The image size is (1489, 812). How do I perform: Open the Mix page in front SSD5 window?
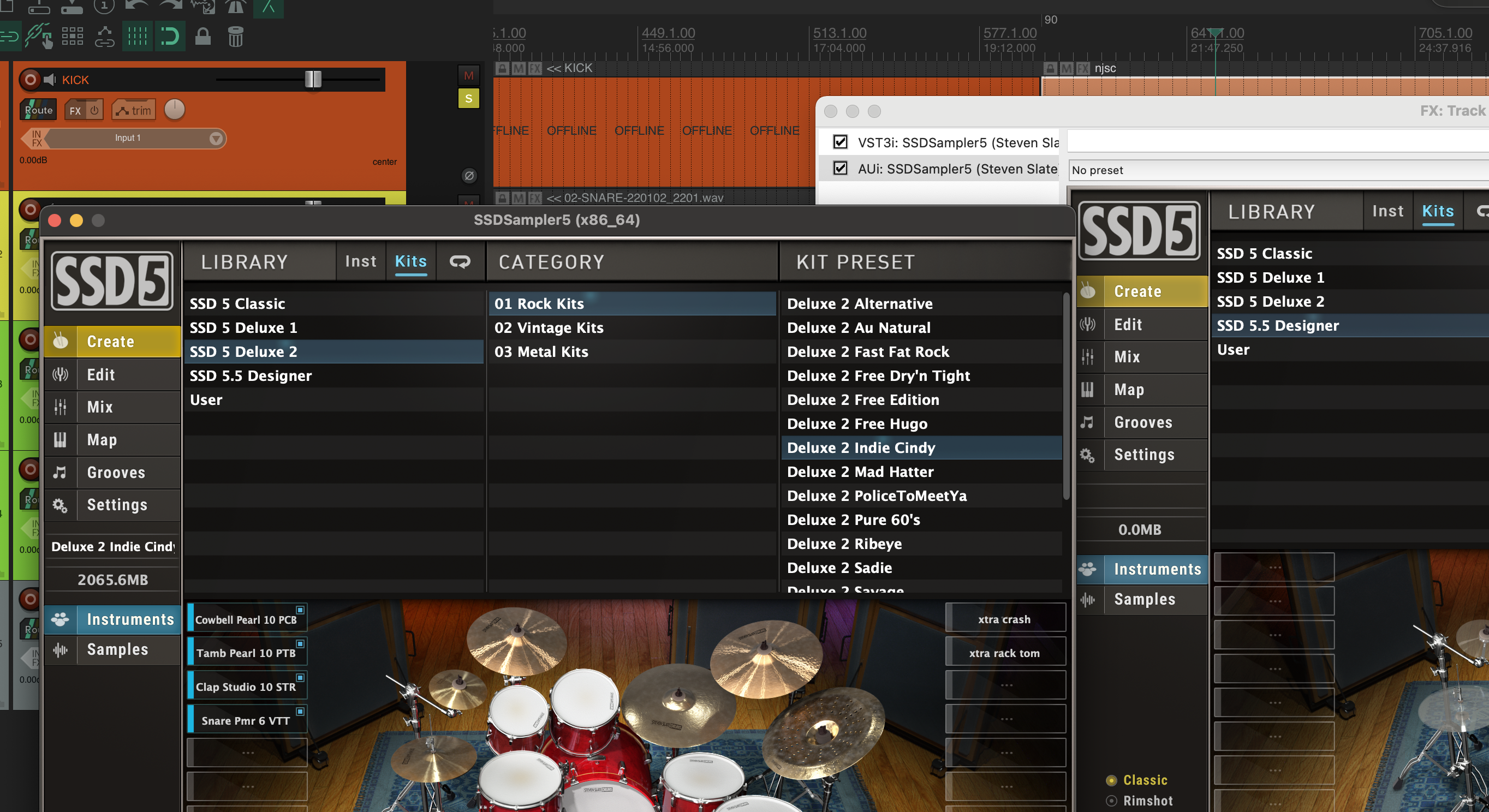[113, 407]
